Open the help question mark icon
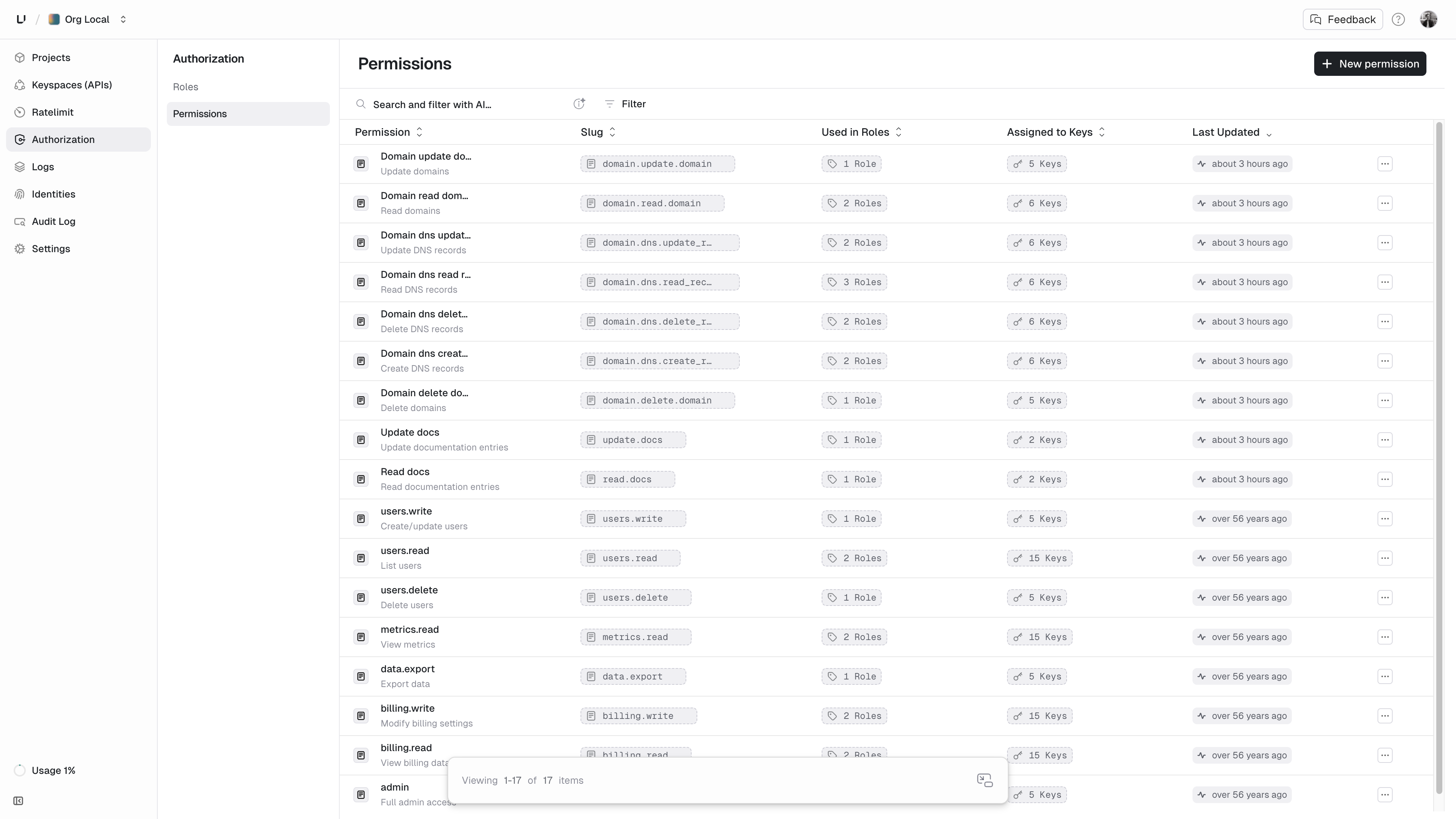The image size is (1456, 819). [x=1398, y=19]
